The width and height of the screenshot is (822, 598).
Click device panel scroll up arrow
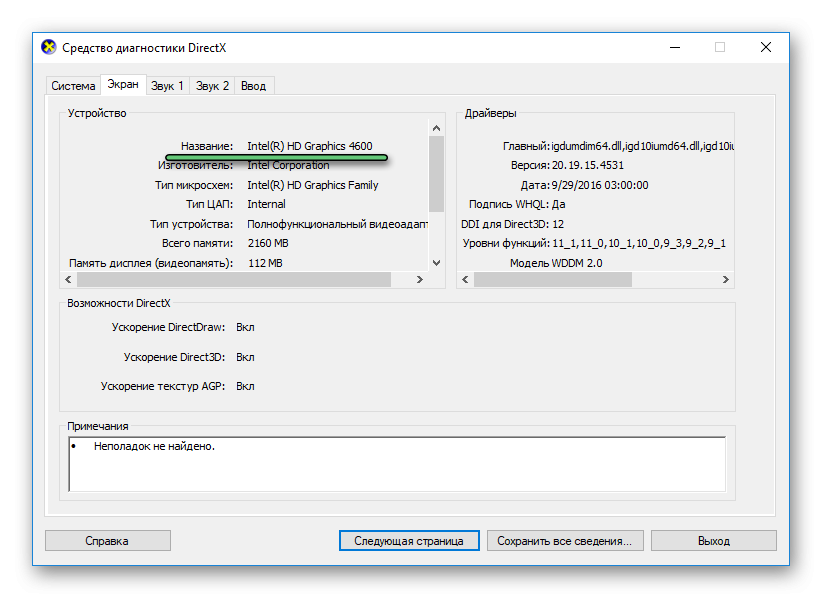point(436,128)
